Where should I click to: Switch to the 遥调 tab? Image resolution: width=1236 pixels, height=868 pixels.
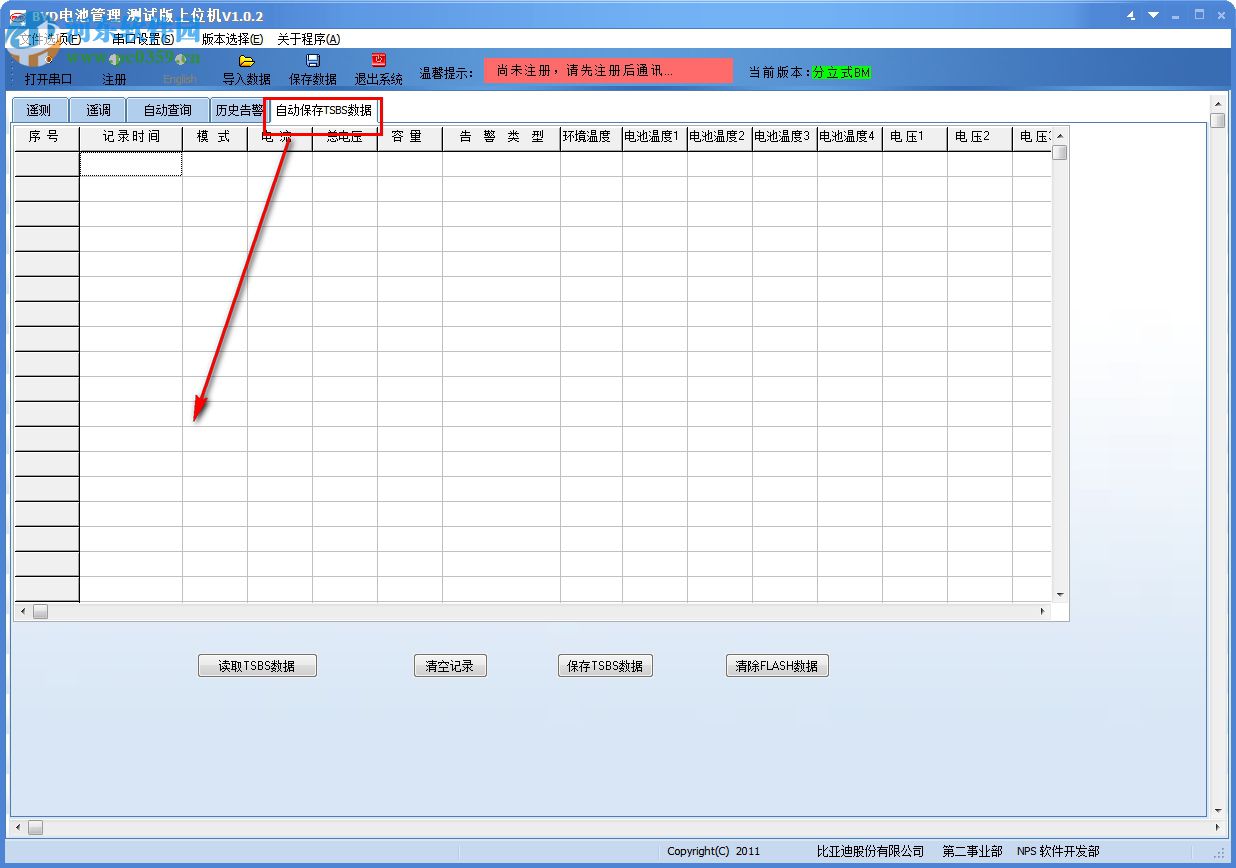click(x=98, y=110)
